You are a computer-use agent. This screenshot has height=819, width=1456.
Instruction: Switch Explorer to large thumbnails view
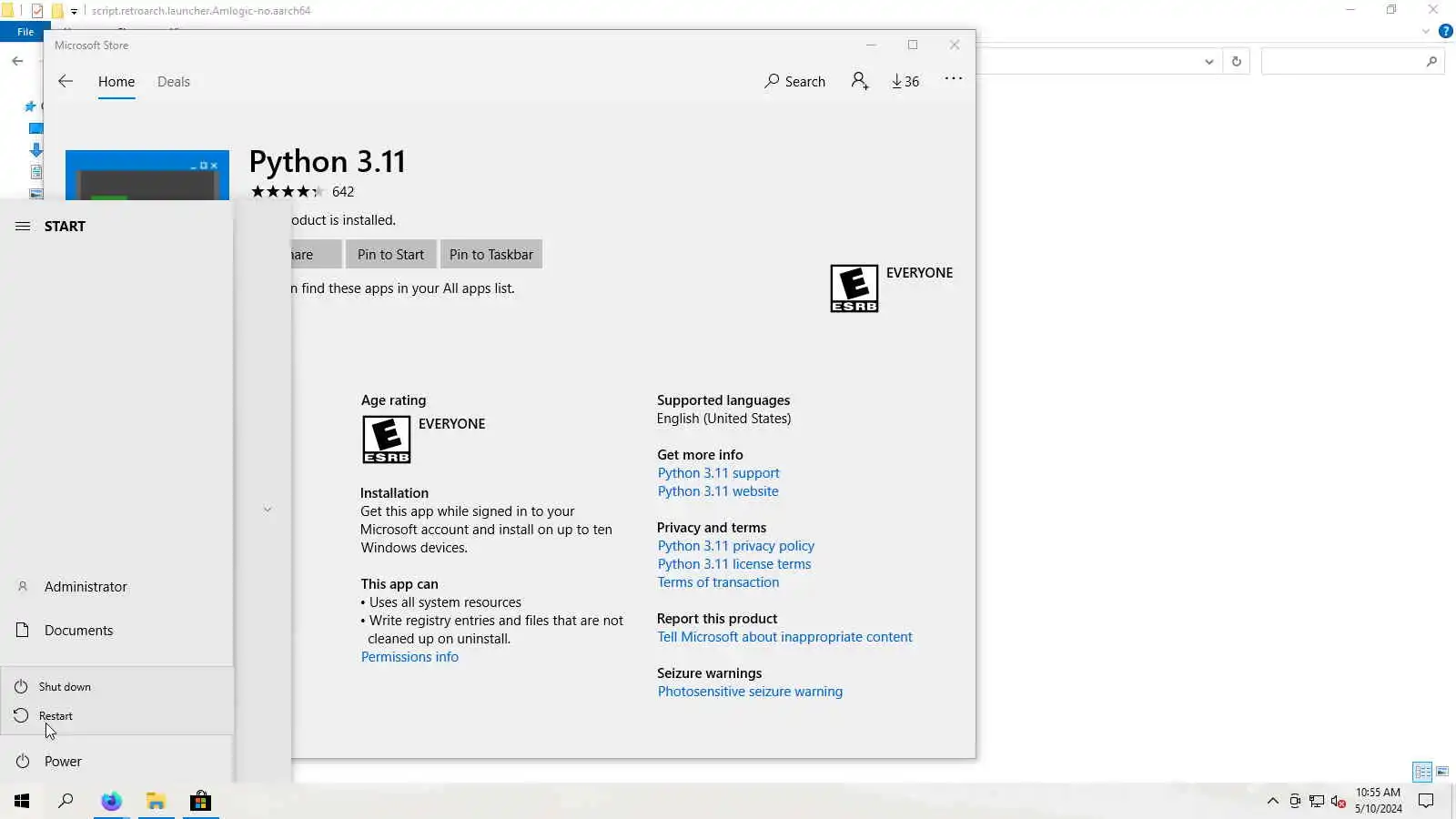[x=1442, y=772]
